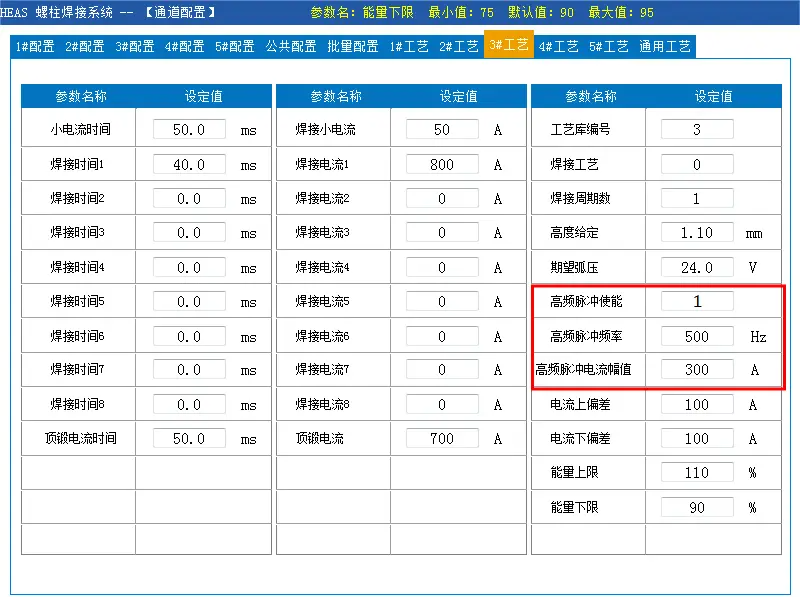Viewport: 800px width, 597px height.
Task: Focus the 焊接时间4 input field
Action: (189, 267)
